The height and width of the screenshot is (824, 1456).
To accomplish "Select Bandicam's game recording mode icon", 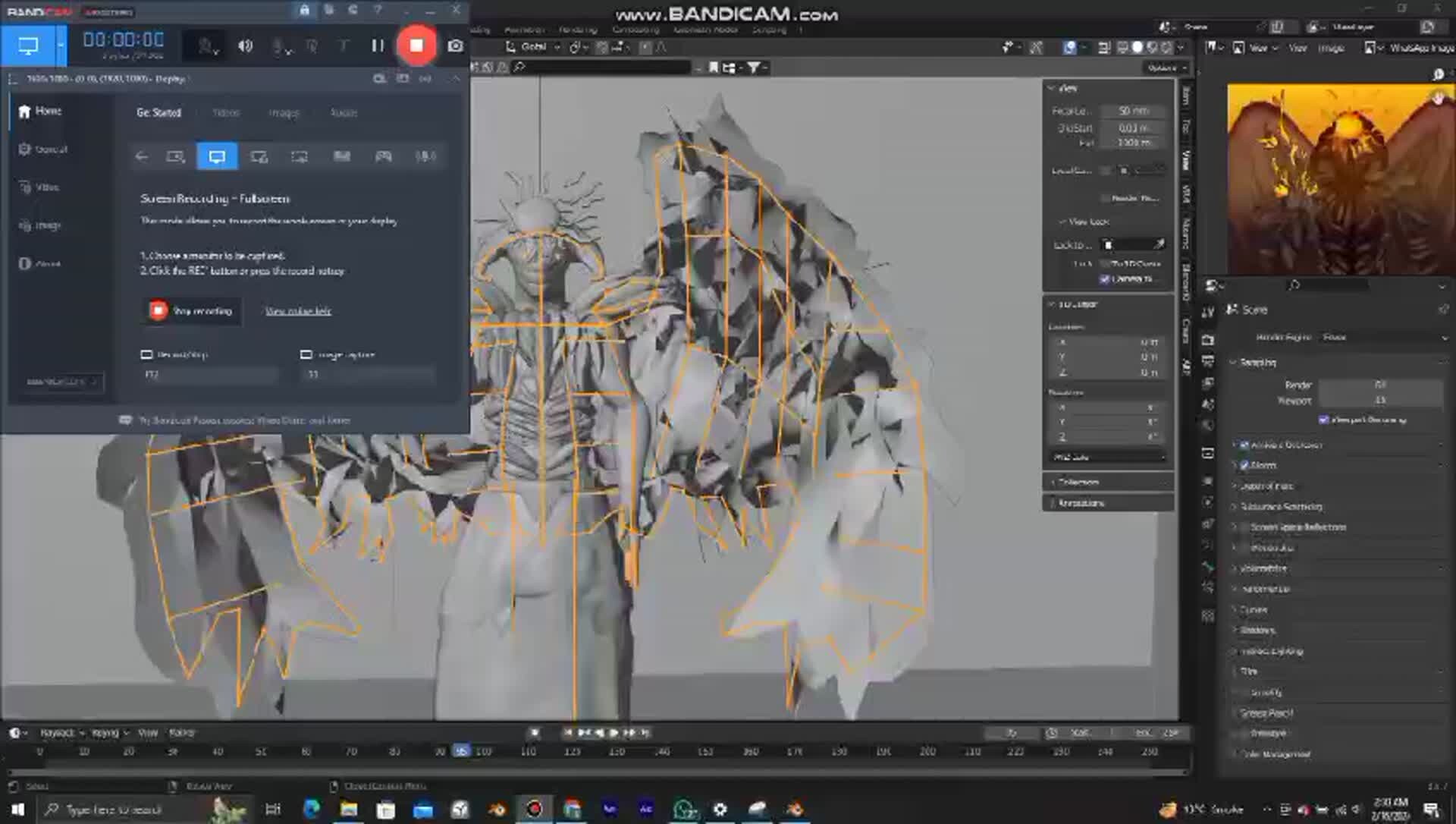I will pos(384,157).
